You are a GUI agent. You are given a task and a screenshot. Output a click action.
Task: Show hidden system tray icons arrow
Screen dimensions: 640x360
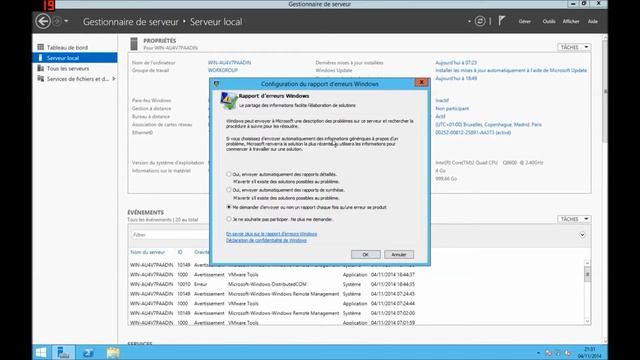click(x=538, y=353)
